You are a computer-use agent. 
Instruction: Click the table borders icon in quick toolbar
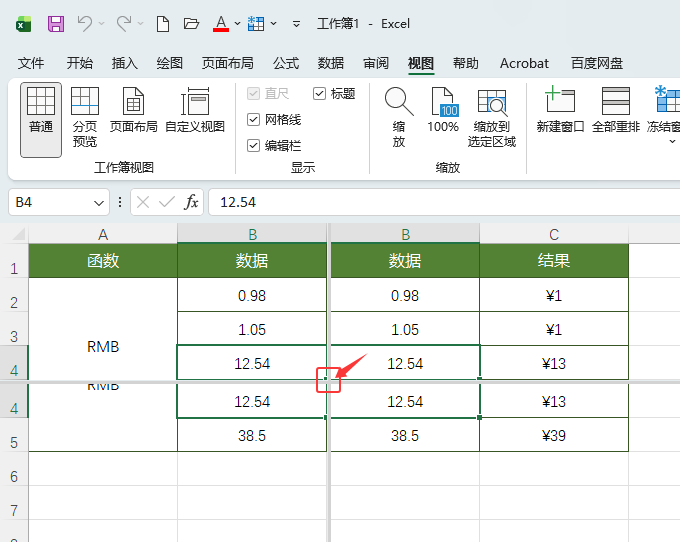(256, 24)
